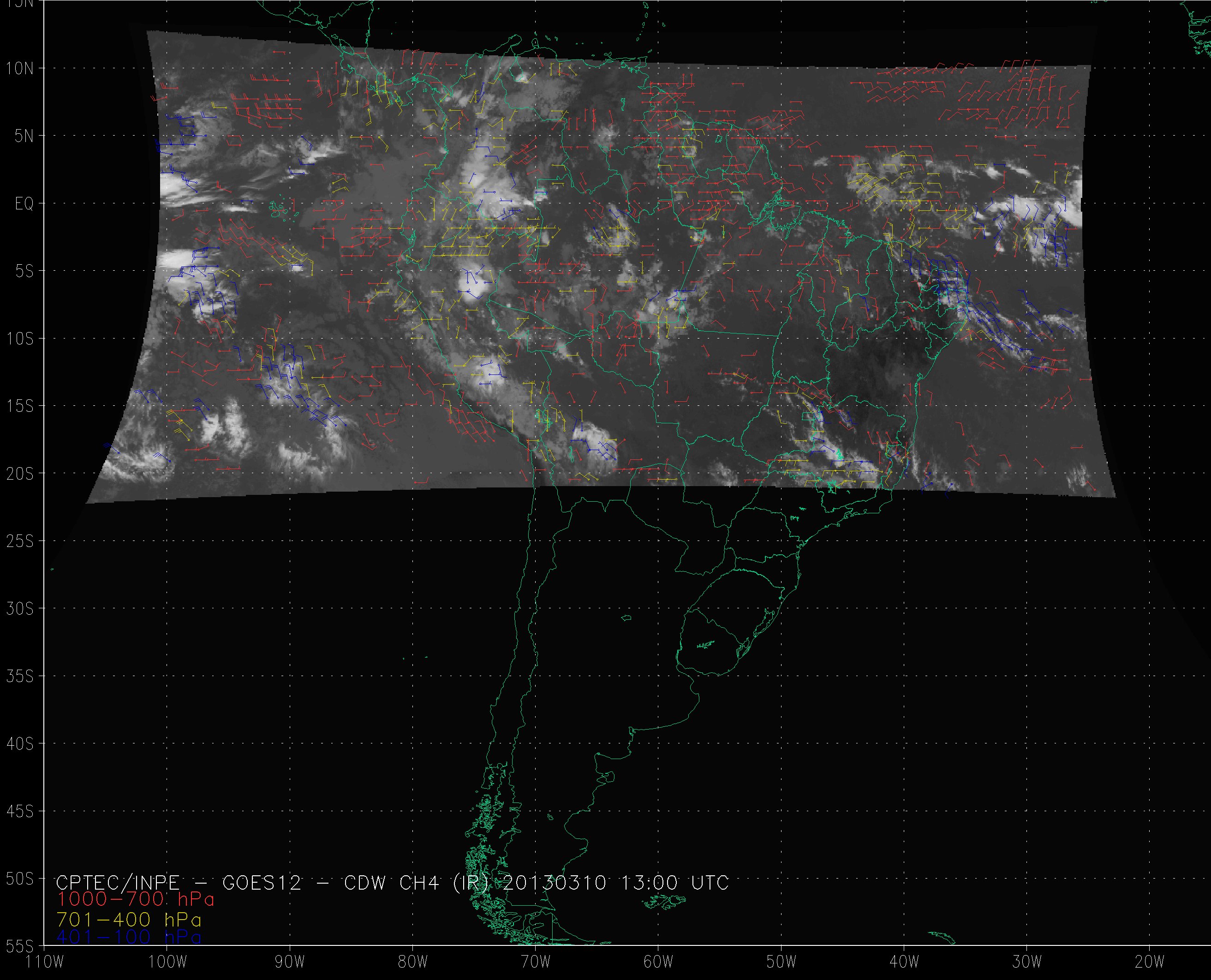Click the red 1000-700 hPa legend label
Image resolution: width=1211 pixels, height=980 pixels.
click(x=136, y=899)
